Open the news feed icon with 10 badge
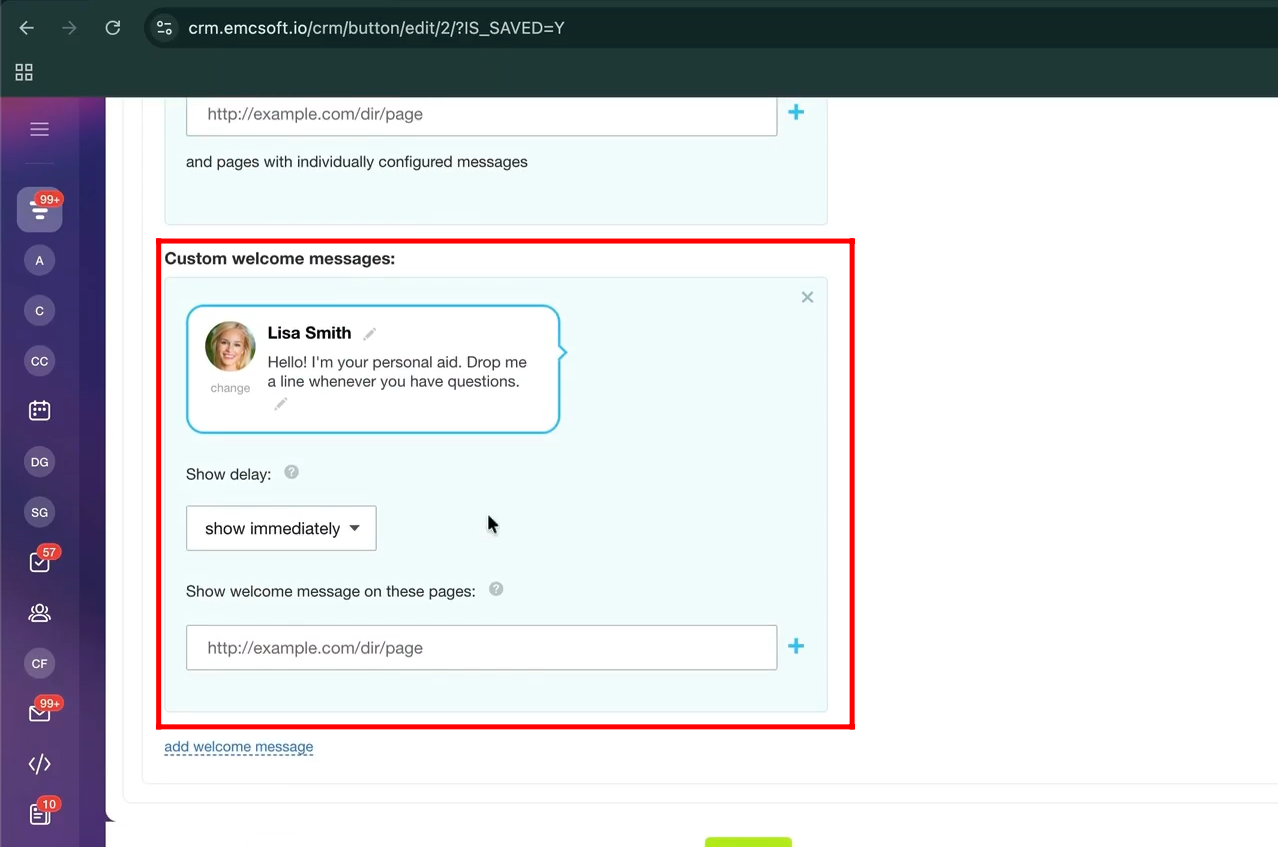This screenshot has height=847, width=1278. 39,814
